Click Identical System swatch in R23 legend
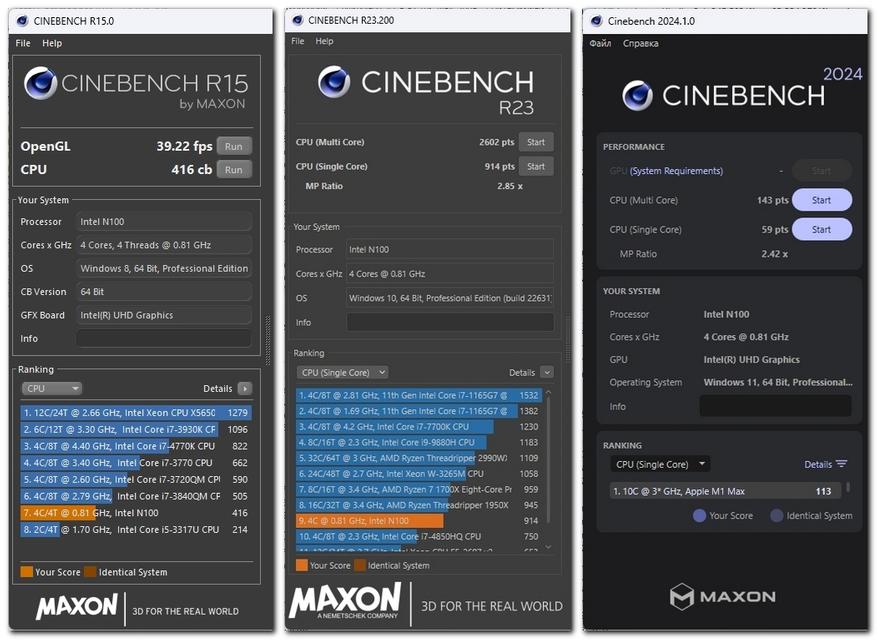This screenshot has width=877, height=640. (x=360, y=565)
